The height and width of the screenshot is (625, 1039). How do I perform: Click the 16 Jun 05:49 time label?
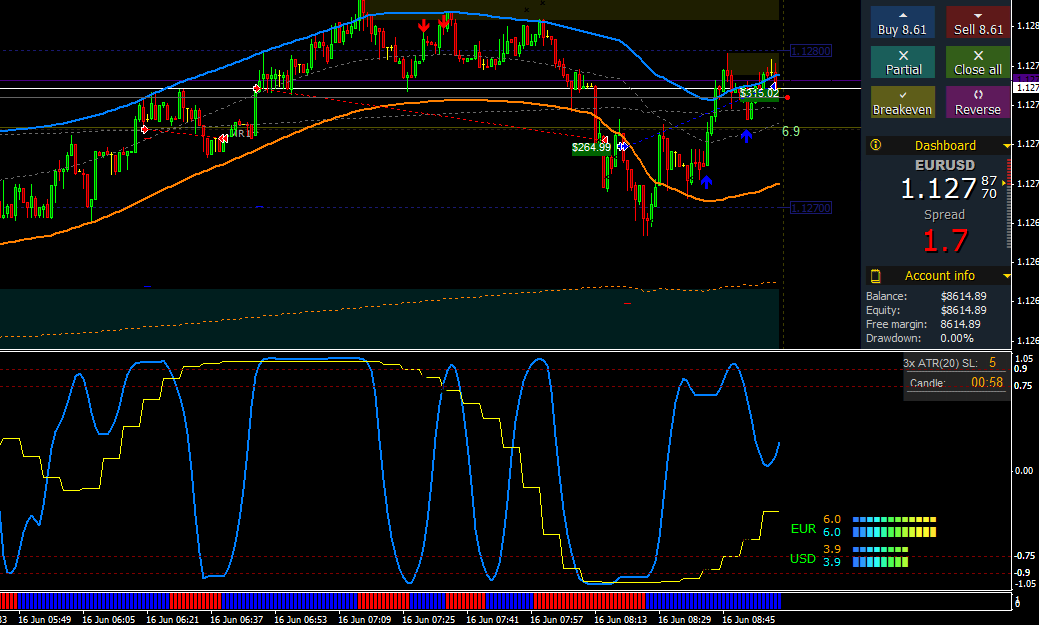(44, 619)
